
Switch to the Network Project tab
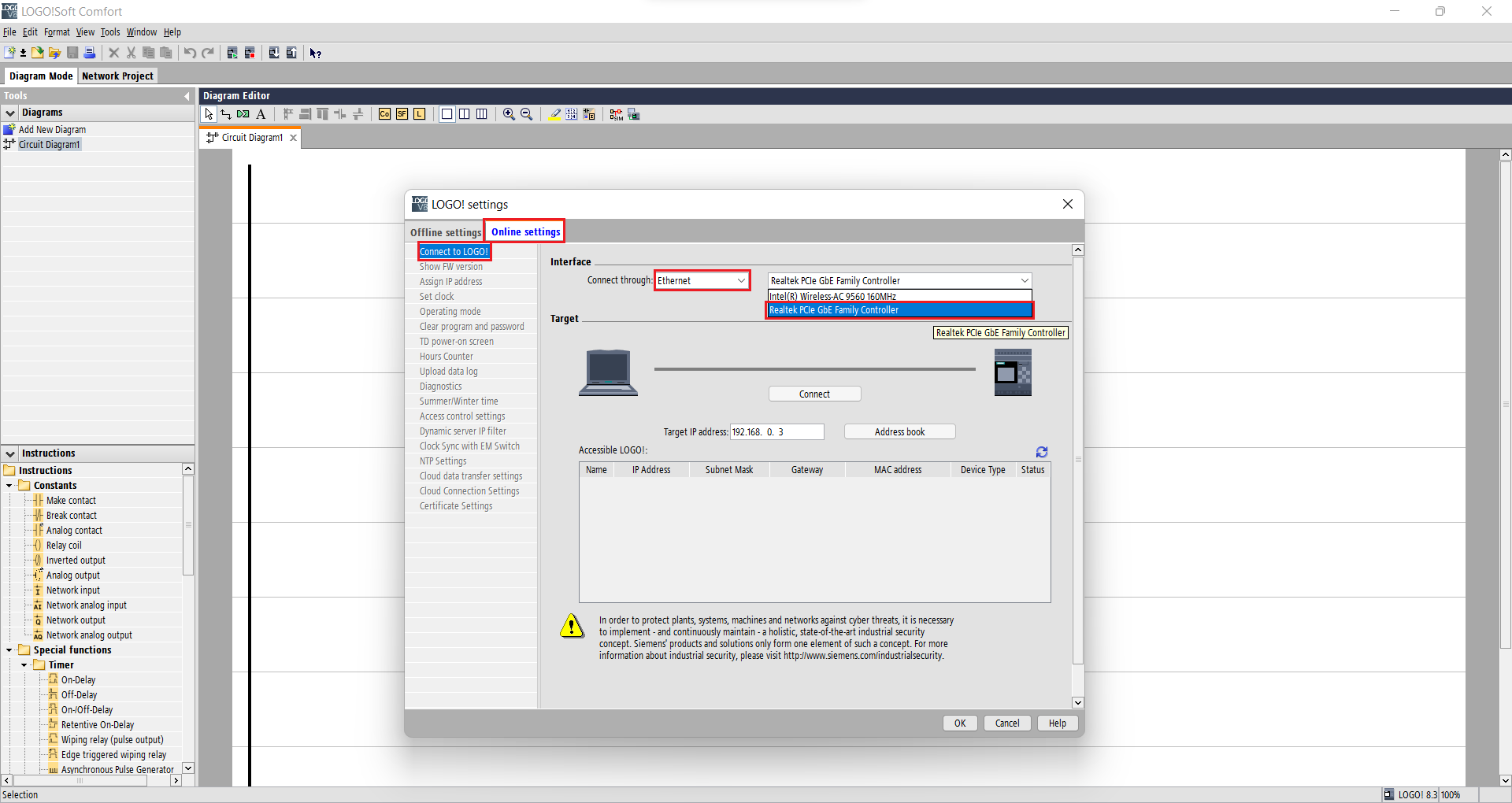click(117, 76)
